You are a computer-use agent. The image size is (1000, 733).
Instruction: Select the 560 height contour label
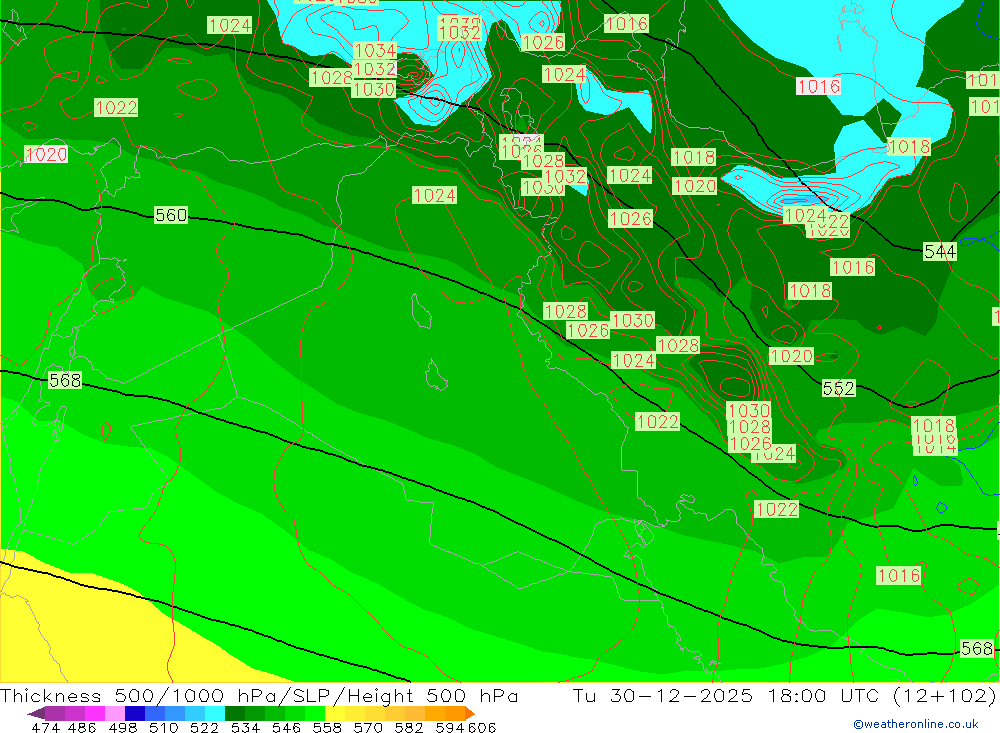tap(171, 215)
